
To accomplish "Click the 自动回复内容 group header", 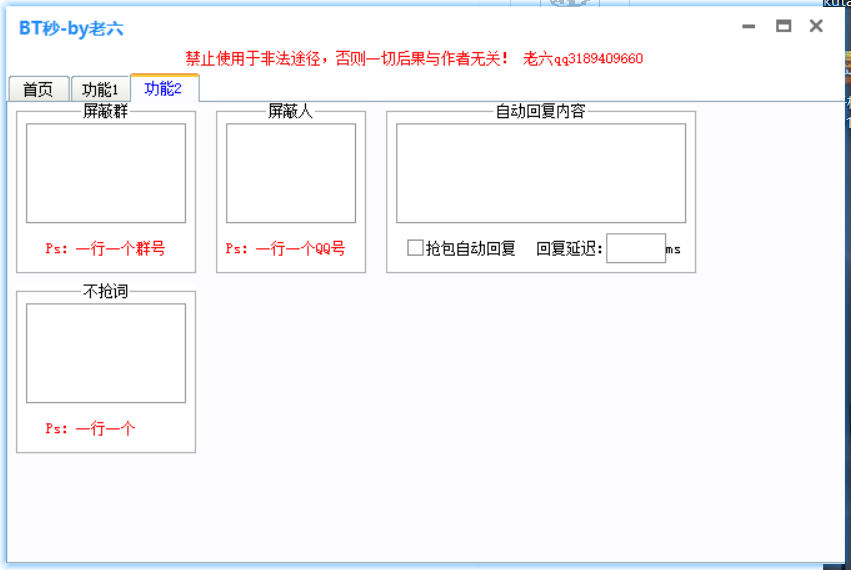I will click(540, 111).
